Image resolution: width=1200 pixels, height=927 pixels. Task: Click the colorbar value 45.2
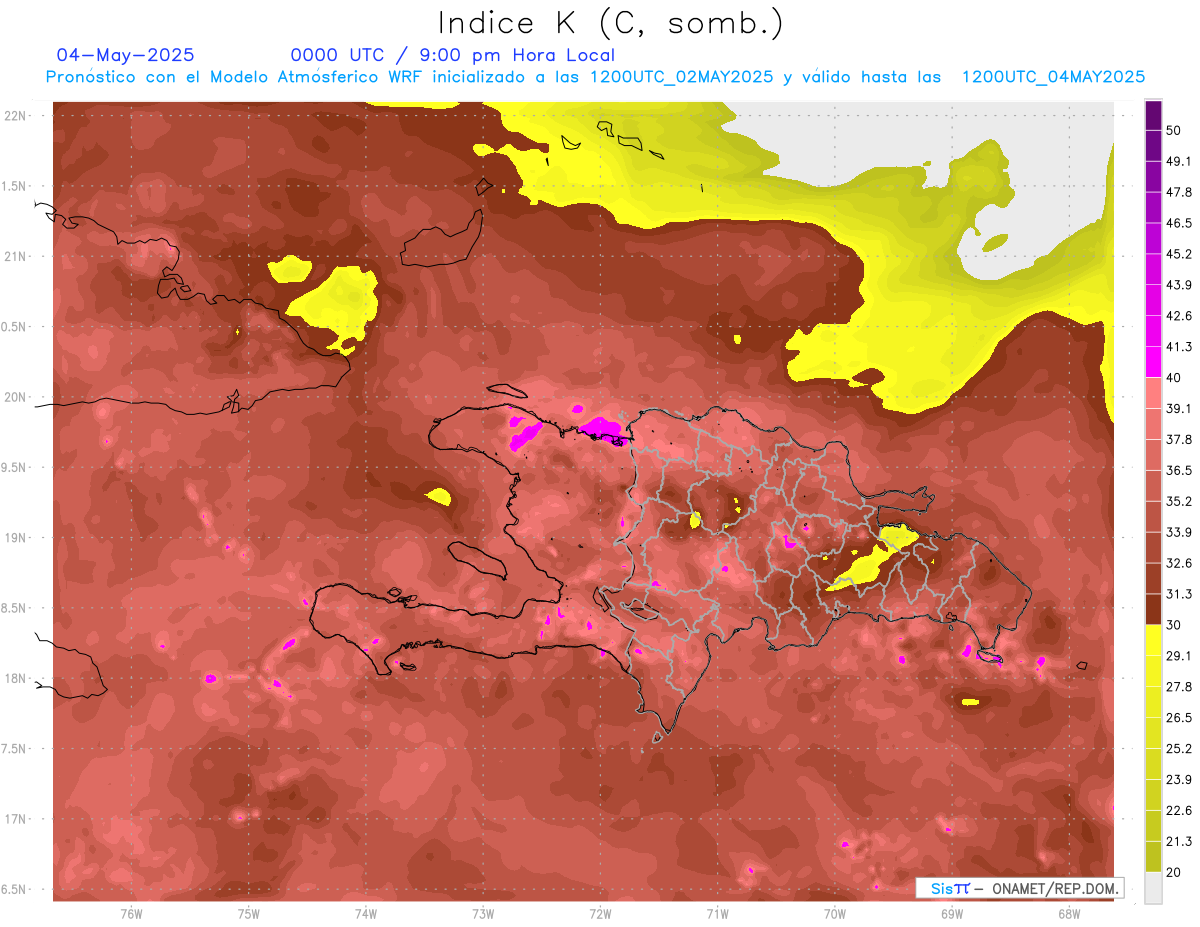click(x=1179, y=254)
